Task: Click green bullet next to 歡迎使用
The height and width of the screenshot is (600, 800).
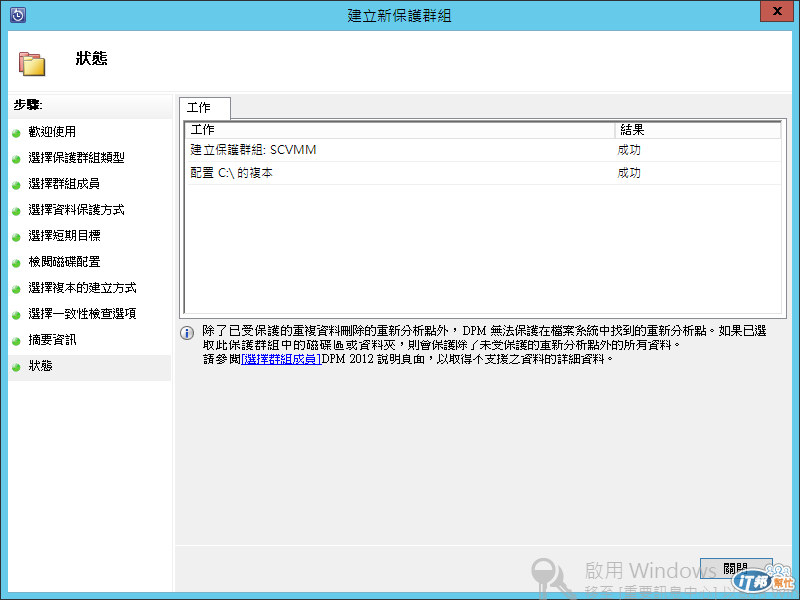Action: click(x=16, y=133)
